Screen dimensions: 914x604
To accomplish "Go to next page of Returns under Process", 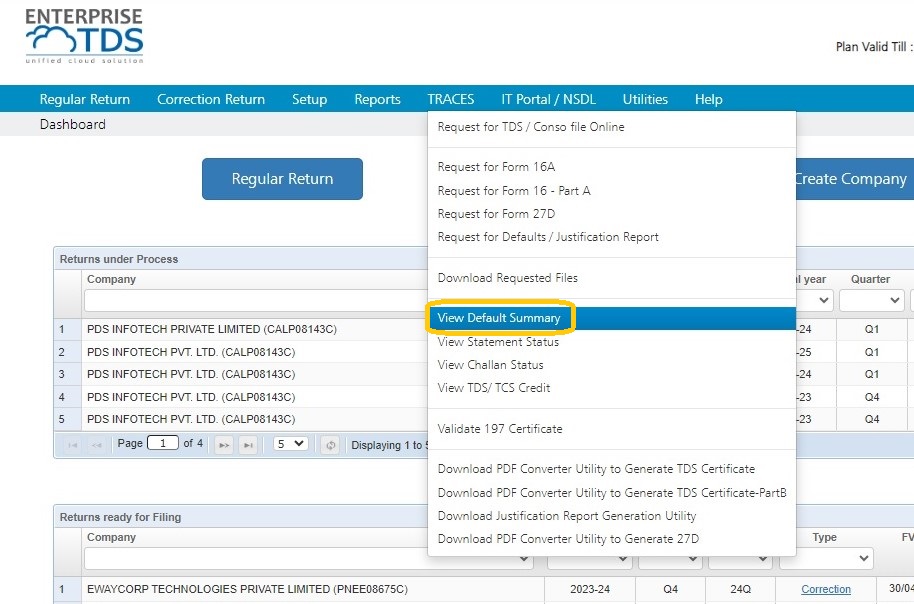I will [x=224, y=445].
